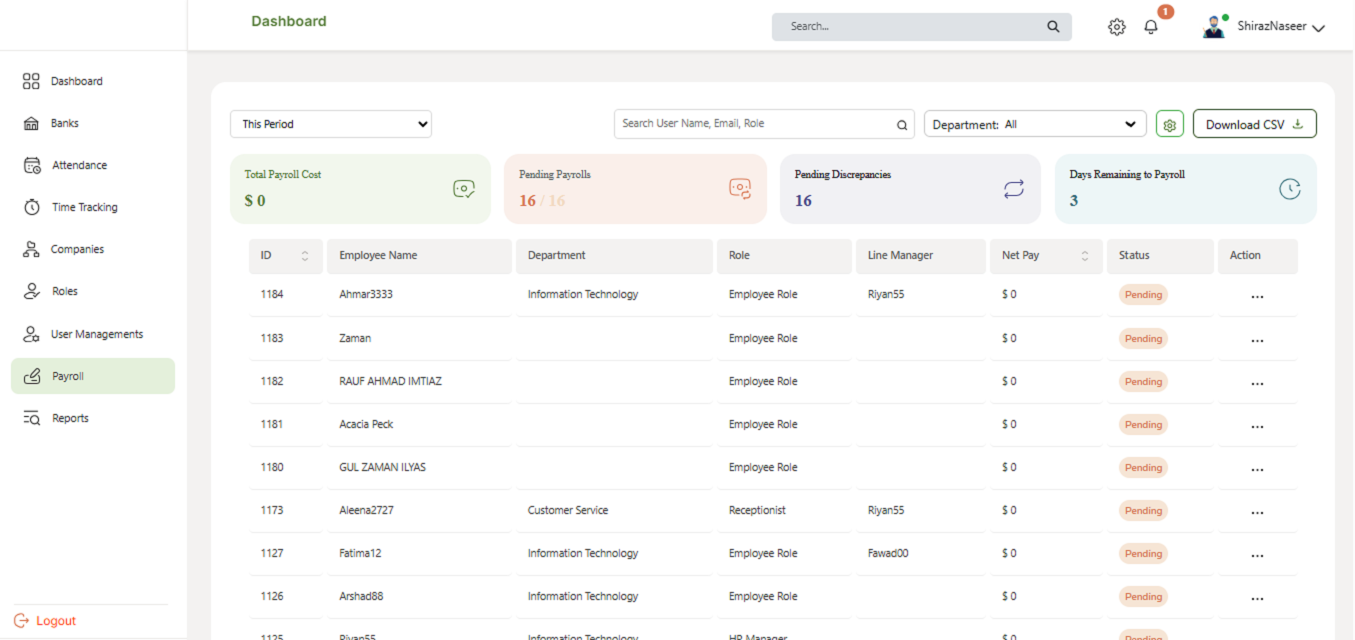Viewport: 1355px width, 640px height.
Task: Click the Download CSV button
Action: pos(1254,123)
